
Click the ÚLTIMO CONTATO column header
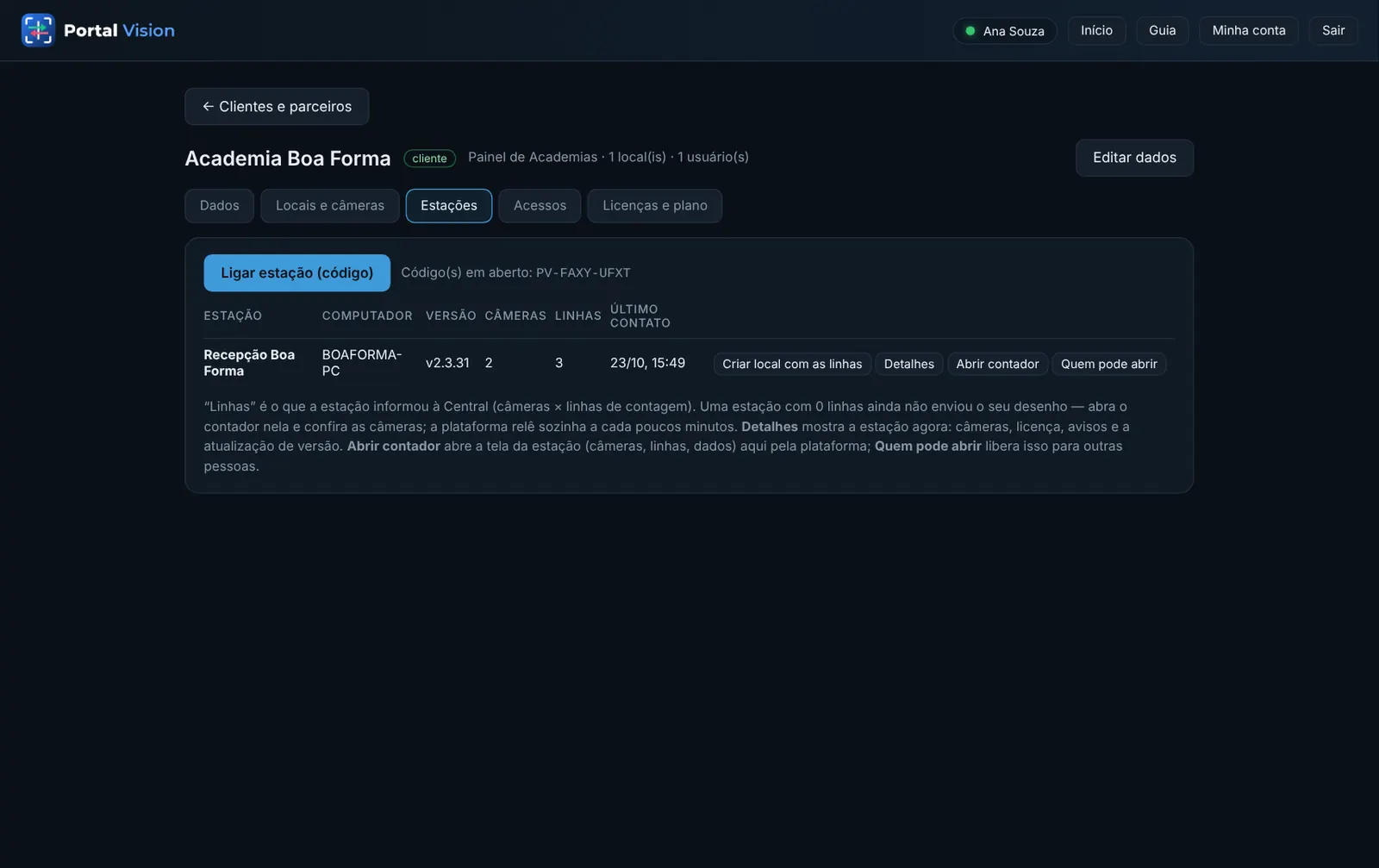click(640, 315)
